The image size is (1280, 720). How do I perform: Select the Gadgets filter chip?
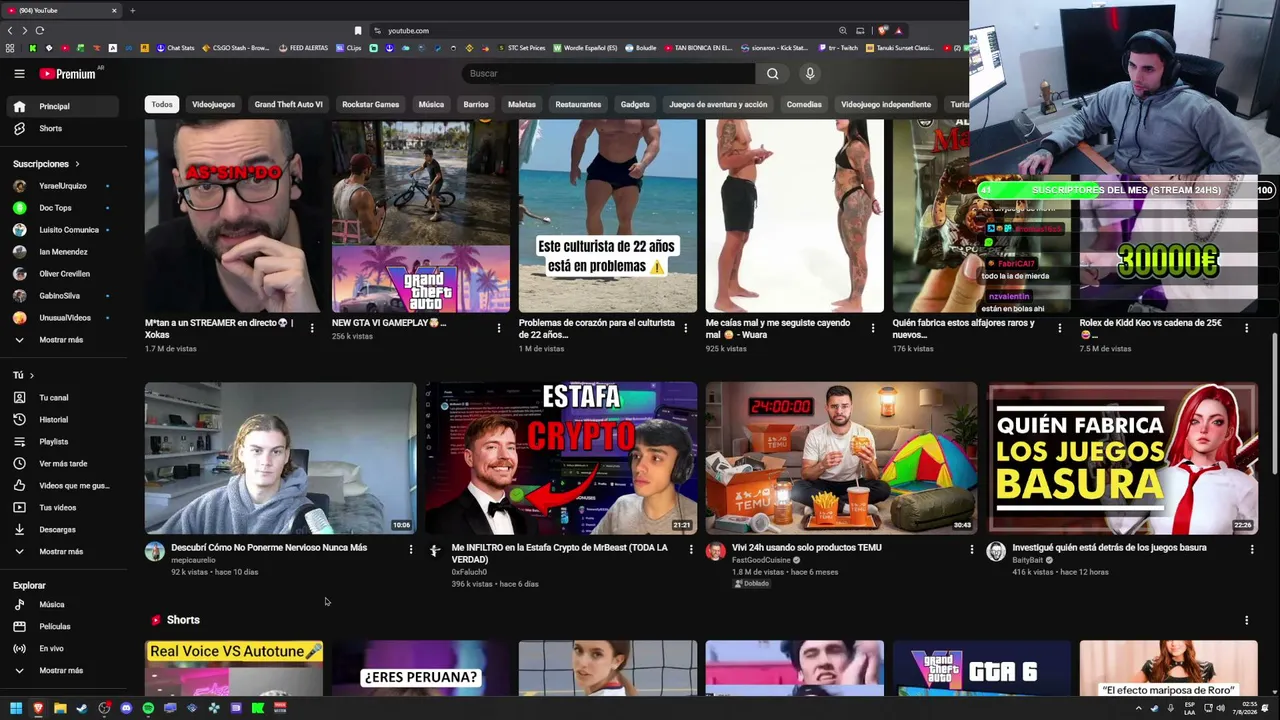635,104
